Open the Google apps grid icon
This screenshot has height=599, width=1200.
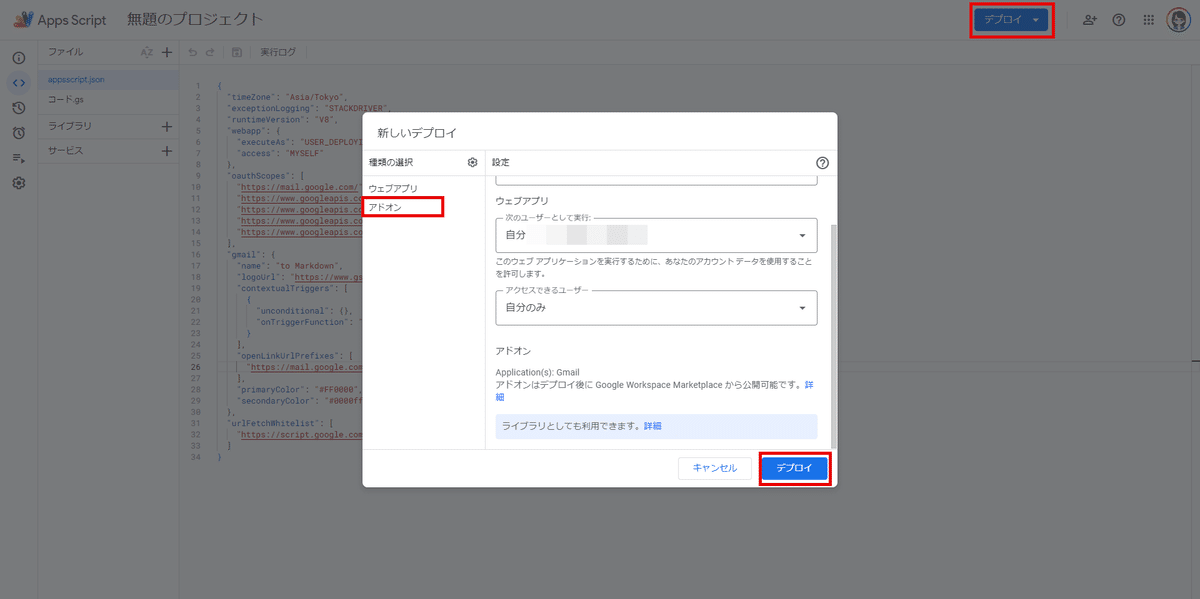point(1148,20)
